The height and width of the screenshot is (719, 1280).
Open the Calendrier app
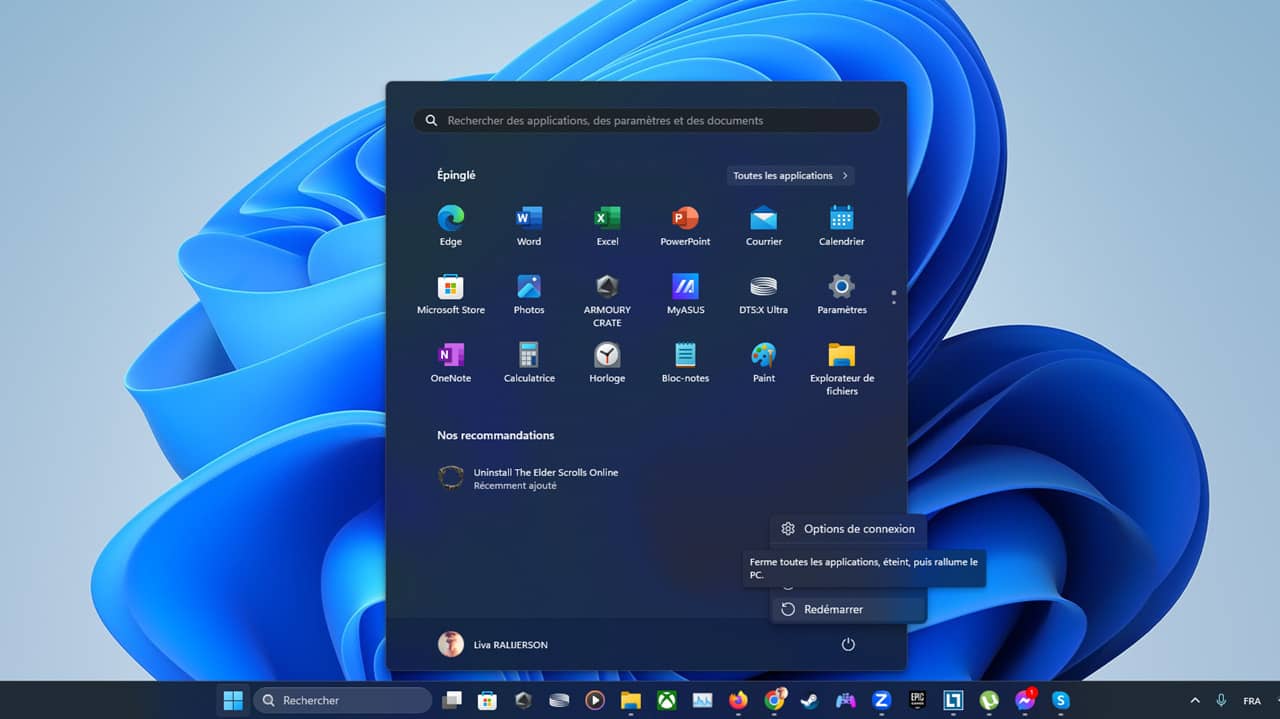click(x=842, y=225)
